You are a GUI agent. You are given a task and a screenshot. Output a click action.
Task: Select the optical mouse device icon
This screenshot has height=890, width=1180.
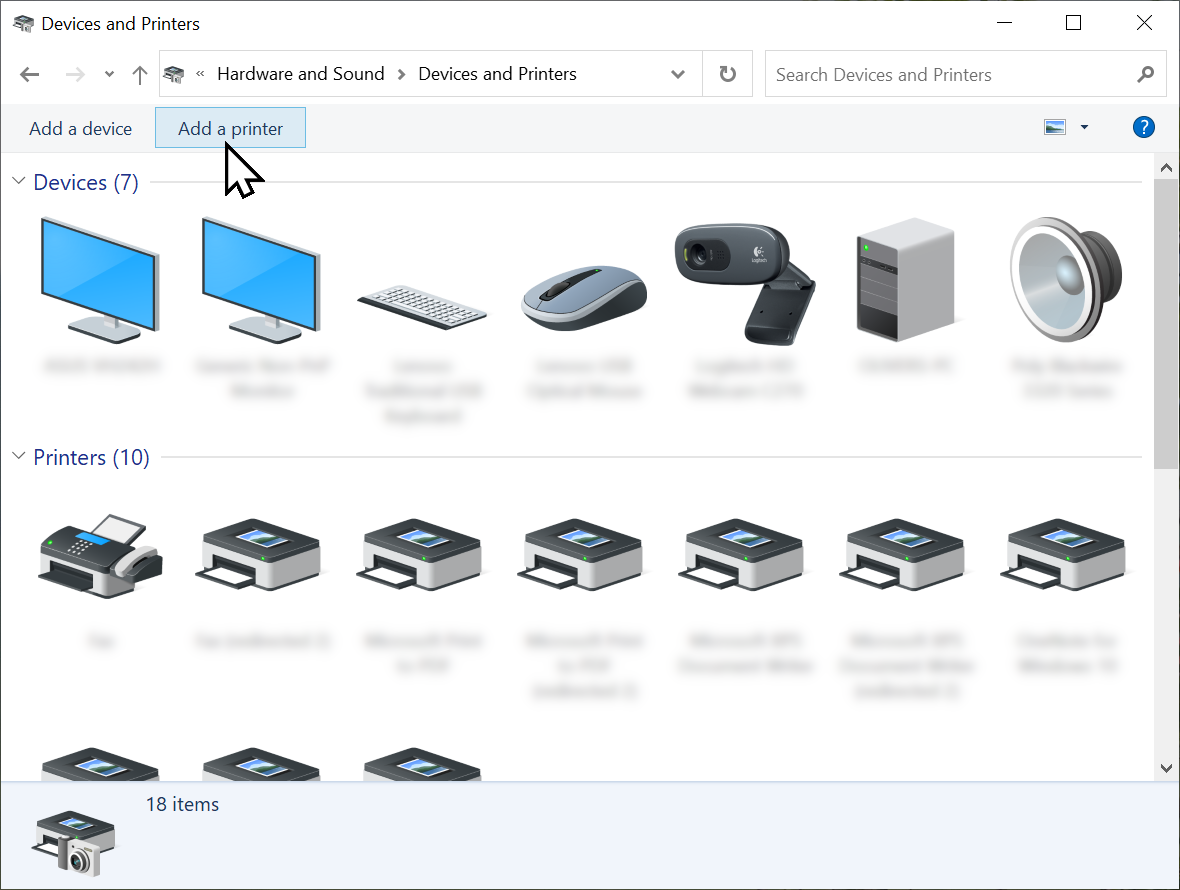pyautogui.click(x=584, y=297)
